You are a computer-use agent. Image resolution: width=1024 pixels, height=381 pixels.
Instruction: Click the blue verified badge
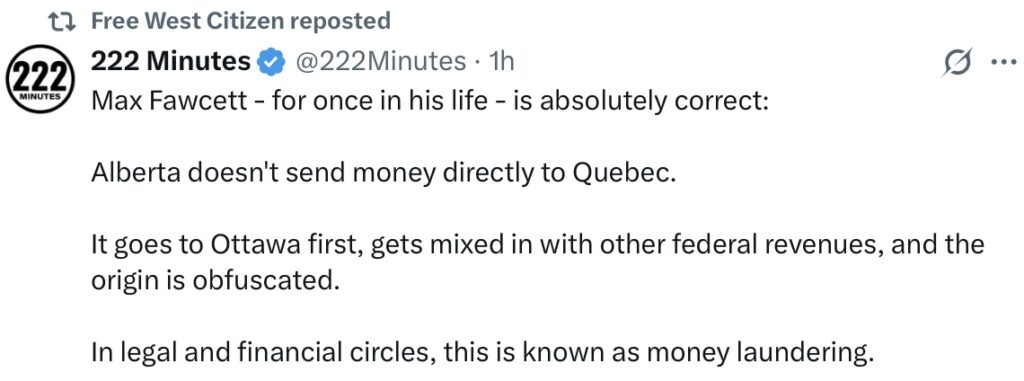tap(272, 62)
